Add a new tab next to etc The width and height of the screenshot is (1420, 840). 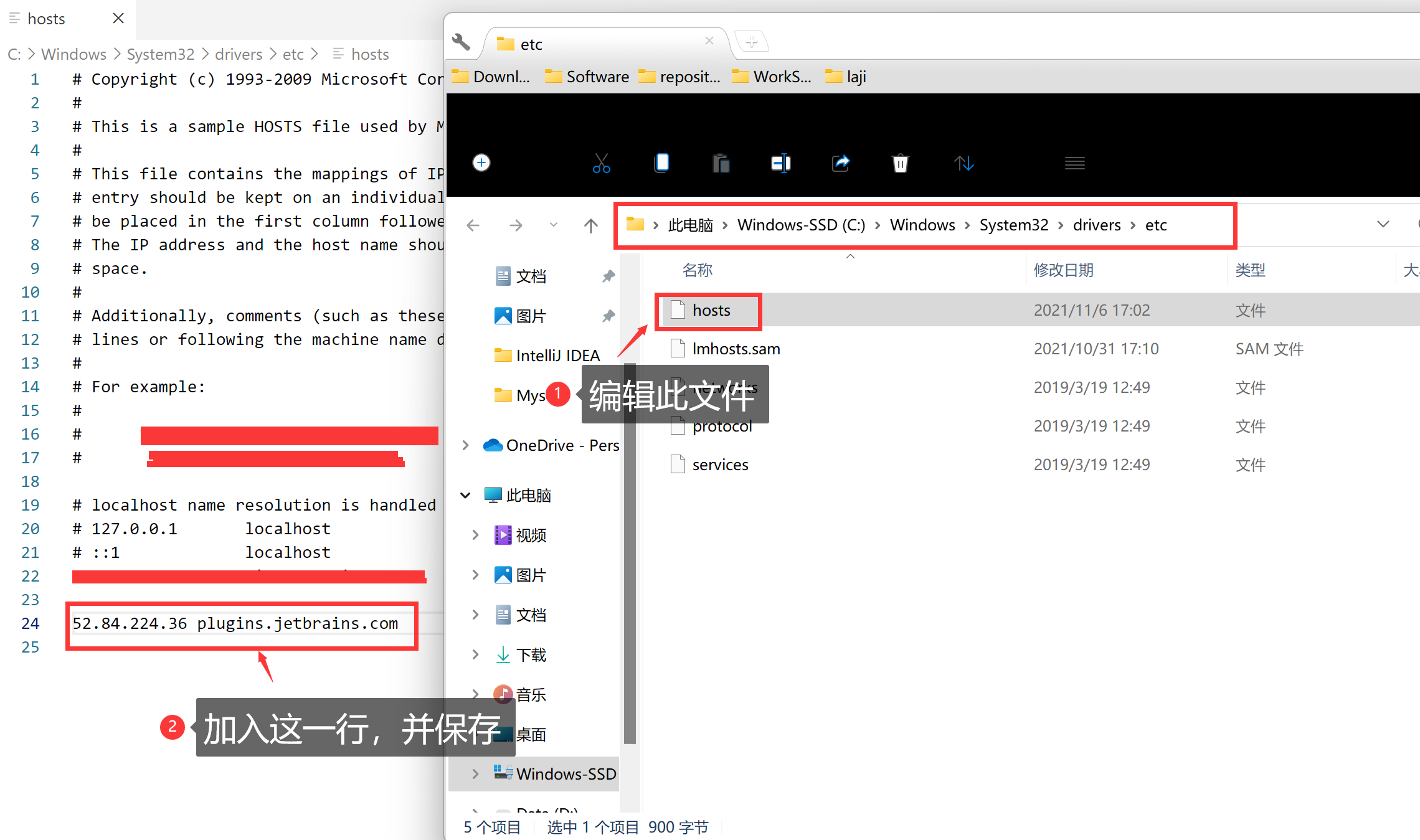752,42
